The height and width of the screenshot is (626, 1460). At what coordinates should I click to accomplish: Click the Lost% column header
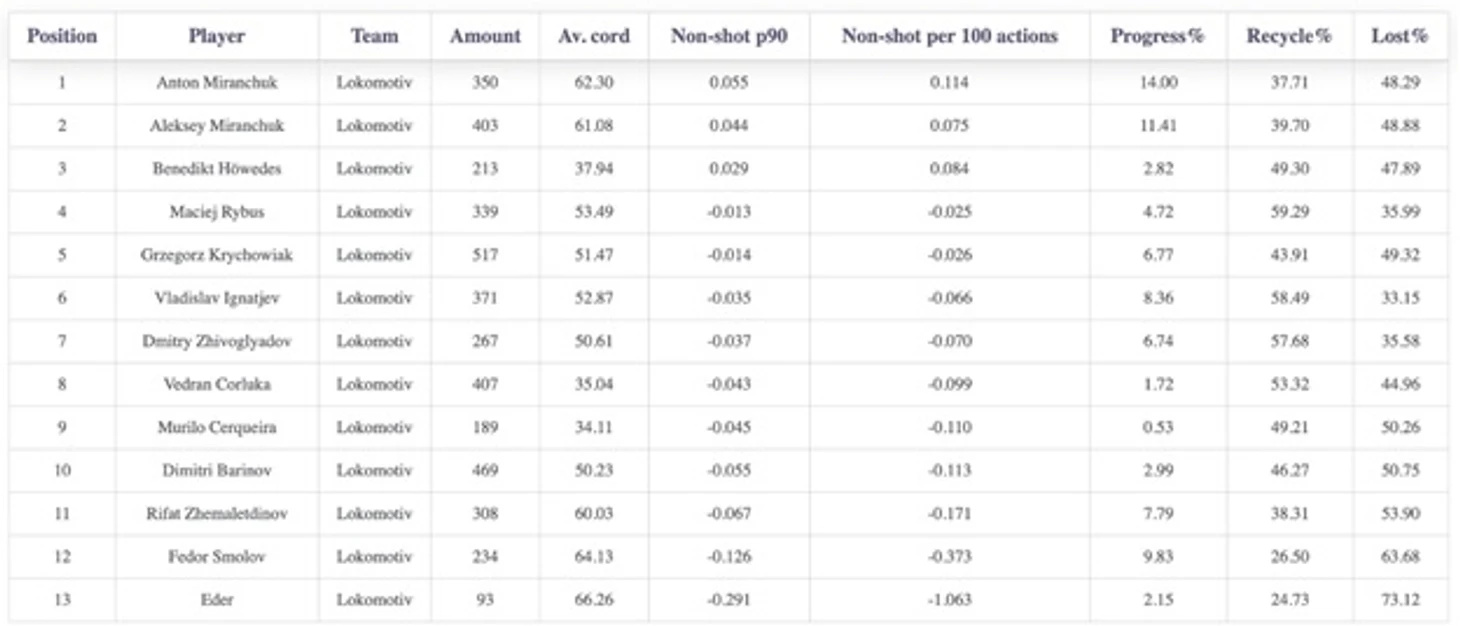coord(1400,37)
